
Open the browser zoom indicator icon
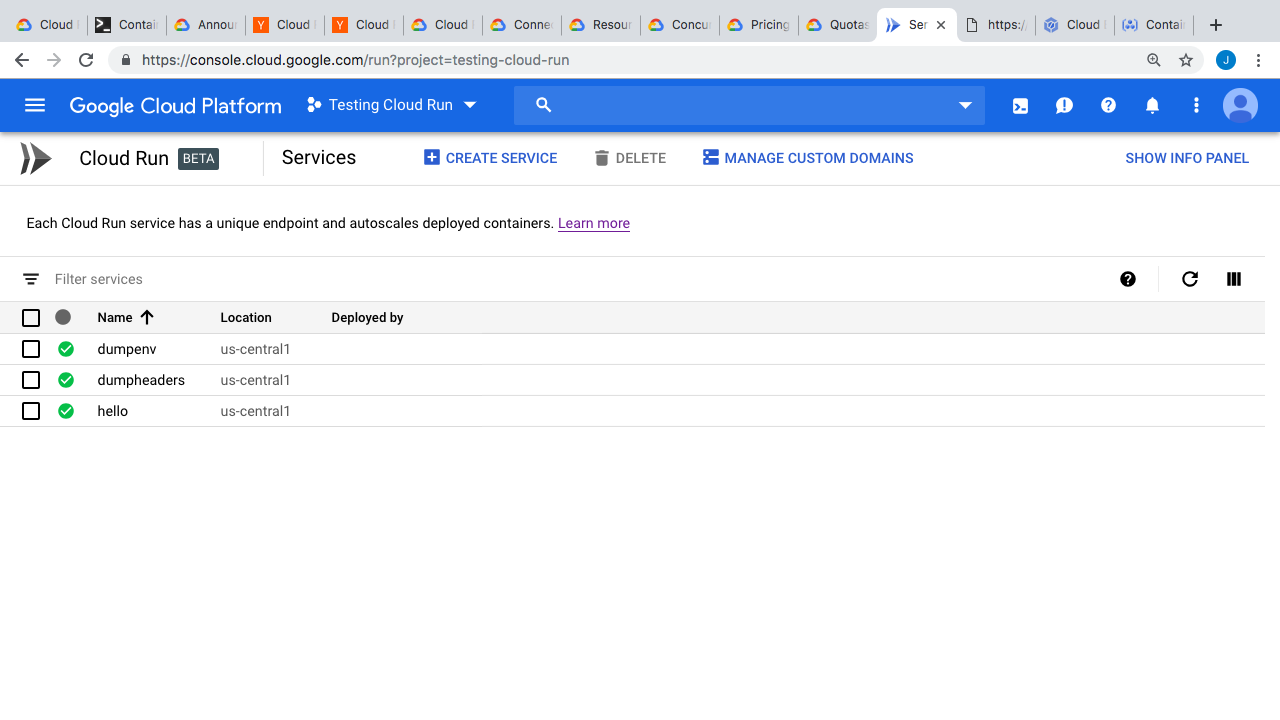click(1154, 60)
